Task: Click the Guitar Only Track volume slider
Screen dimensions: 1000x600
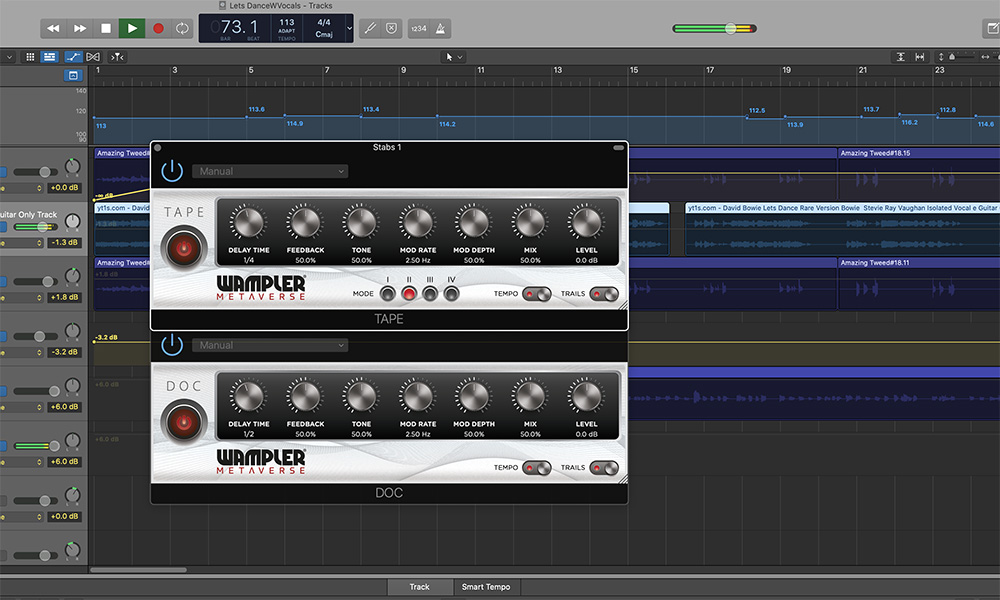Action: pos(36,227)
